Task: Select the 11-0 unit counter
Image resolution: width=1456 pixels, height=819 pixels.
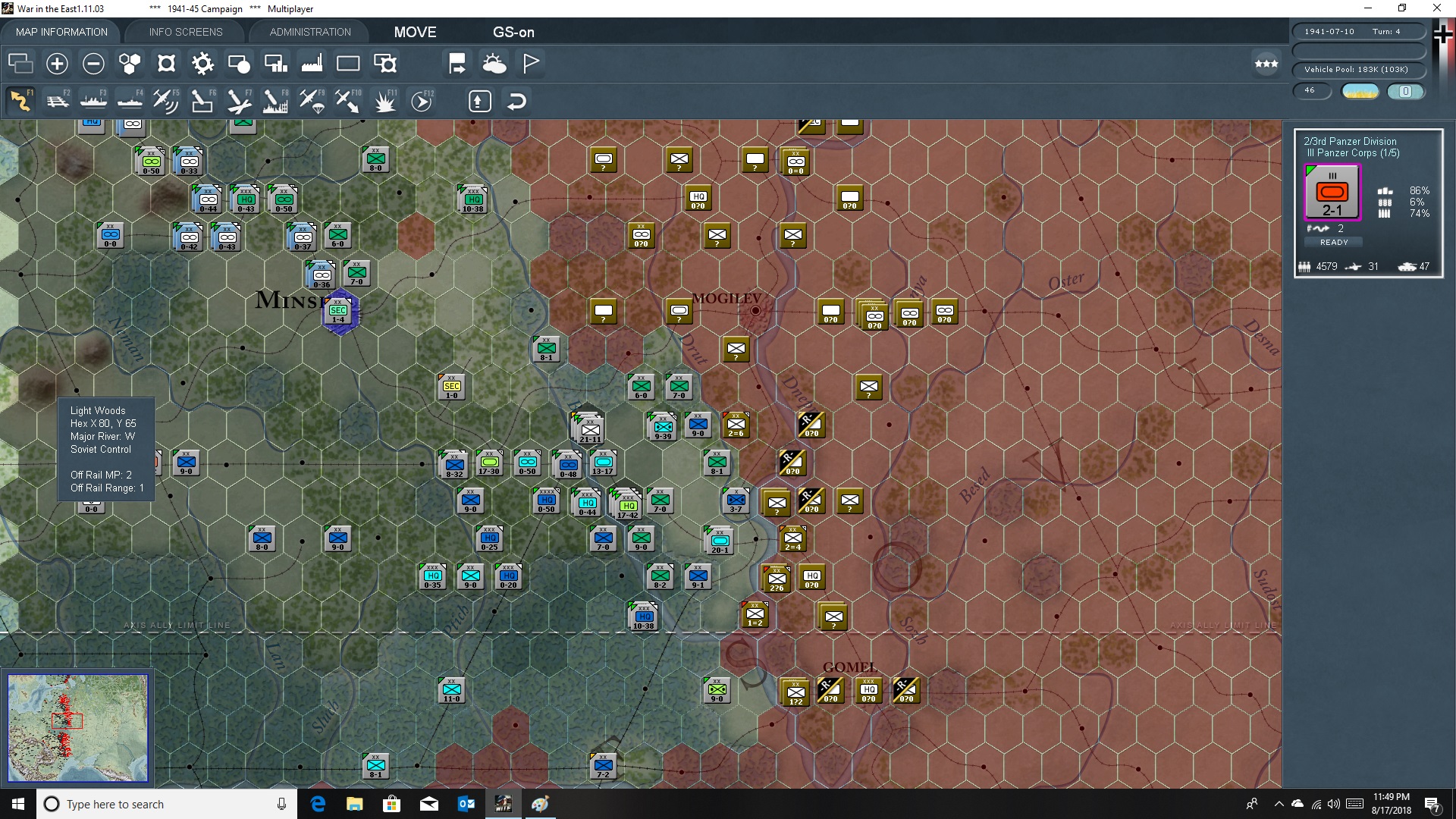Action: coord(452,690)
